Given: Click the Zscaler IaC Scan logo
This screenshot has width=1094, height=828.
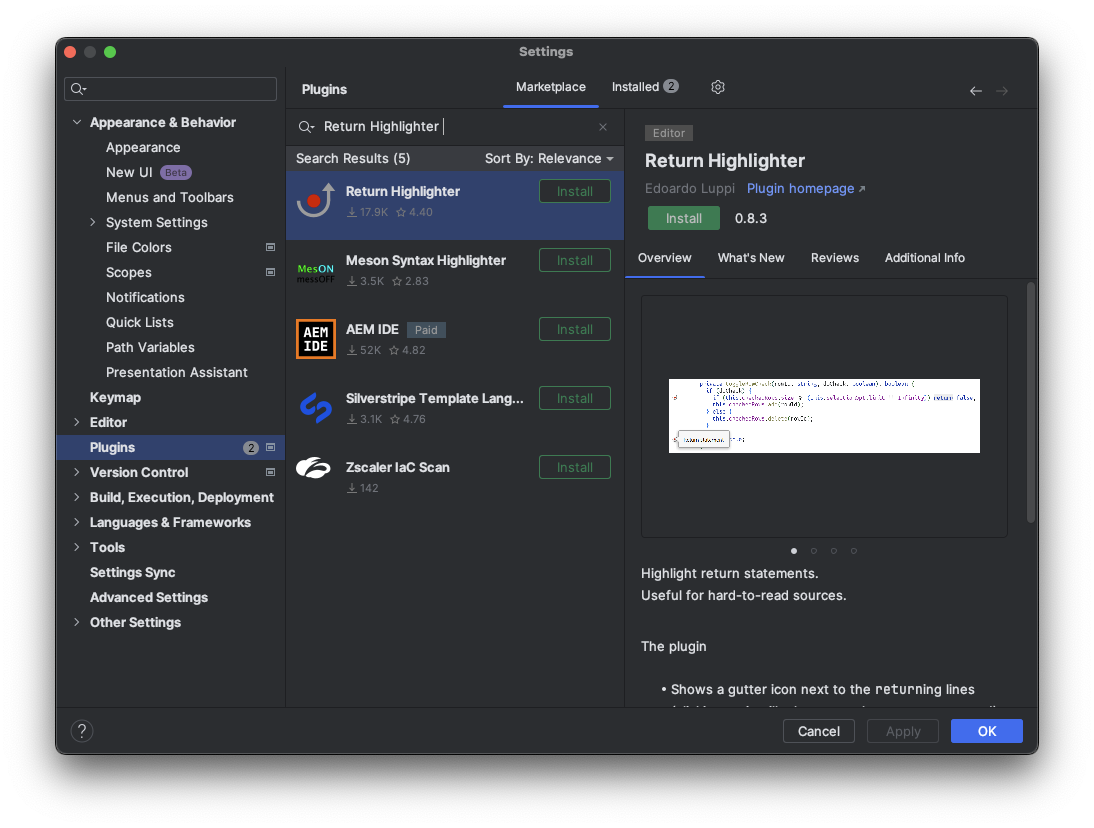Looking at the screenshot, I should [x=314, y=468].
